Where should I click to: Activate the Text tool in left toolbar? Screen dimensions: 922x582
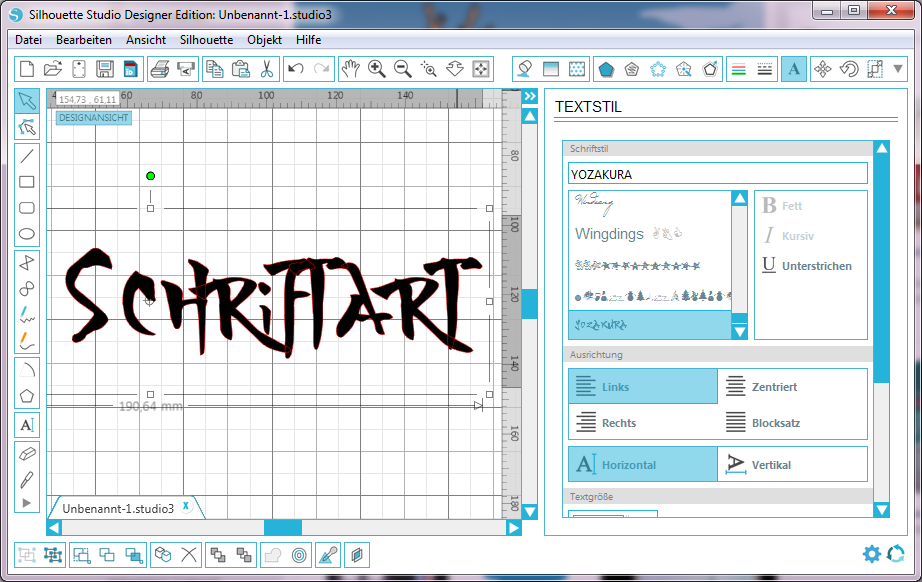point(27,425)
